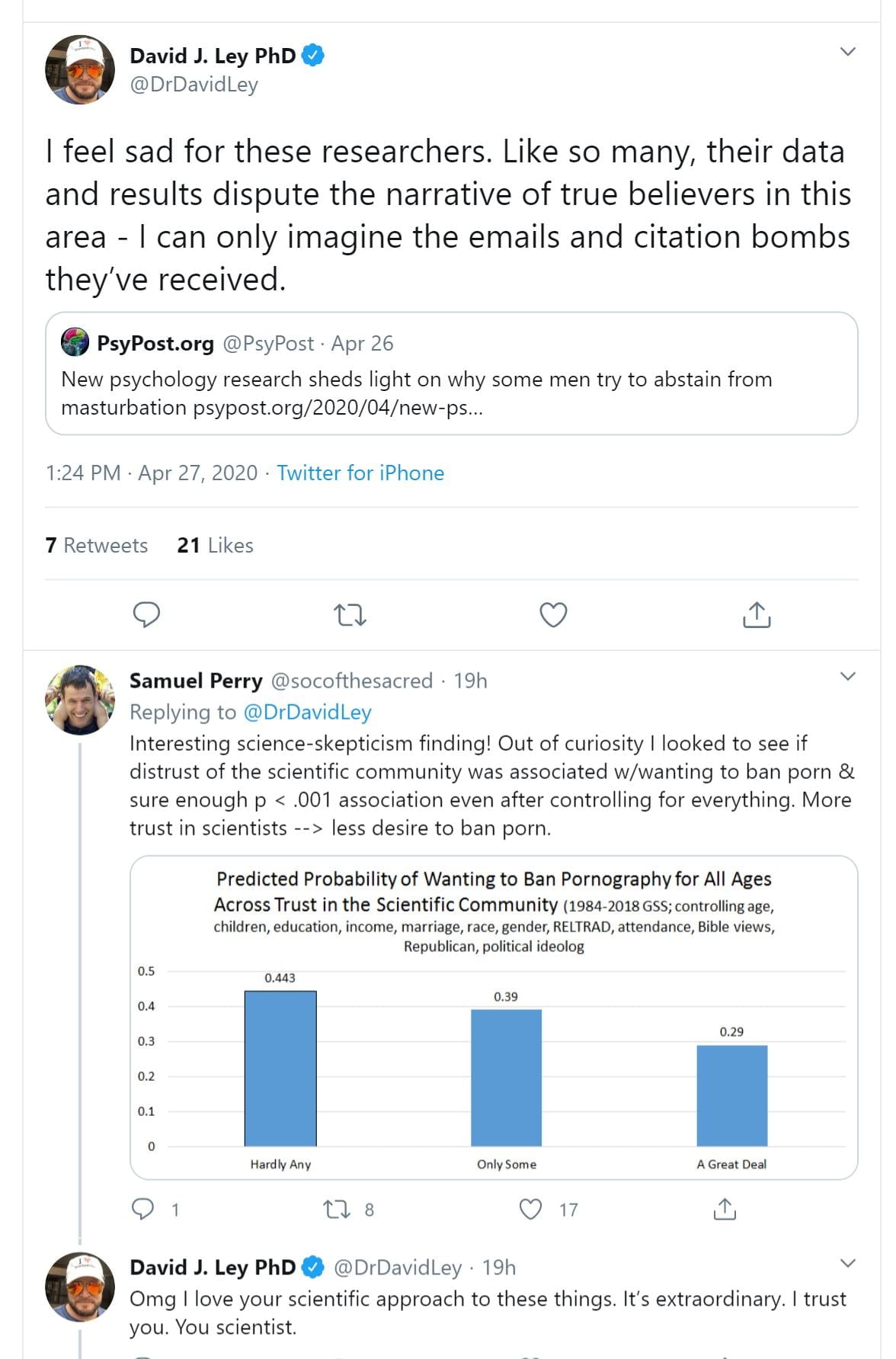896x1359 pixels.
Task: Enlarge the pornography ban probability chart
Action: pos(494,1018)
